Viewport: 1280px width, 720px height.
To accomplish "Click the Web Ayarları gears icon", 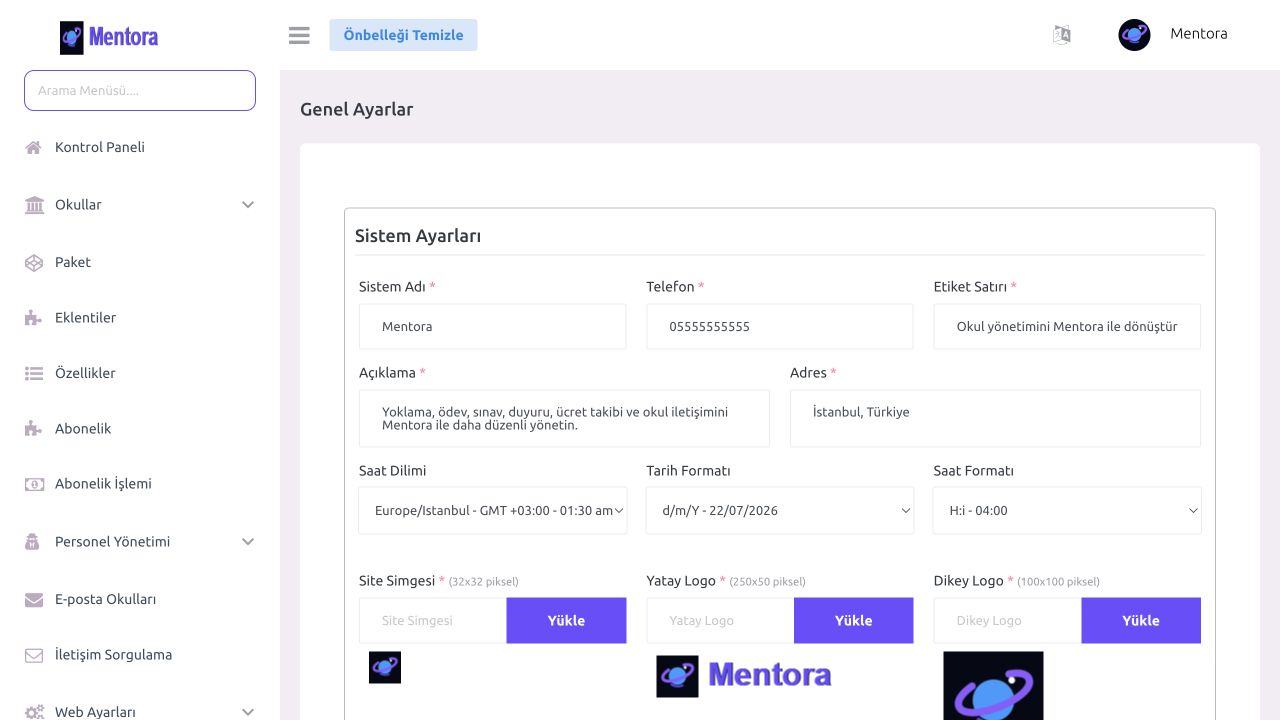I will [34, 712].
